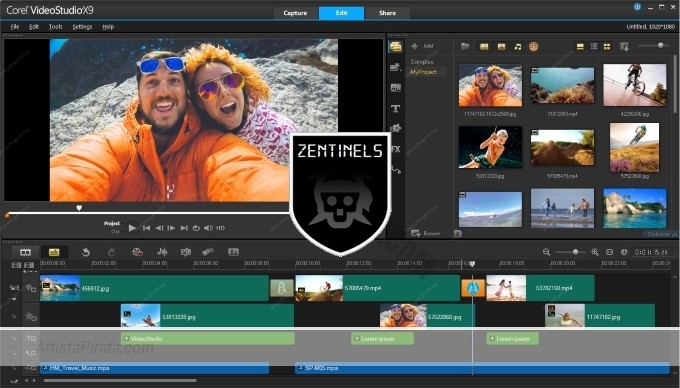Image resolution: width=680 pixels, height=388 pixels.
Task: Click the preview scrubber handle
Action: 79,208
